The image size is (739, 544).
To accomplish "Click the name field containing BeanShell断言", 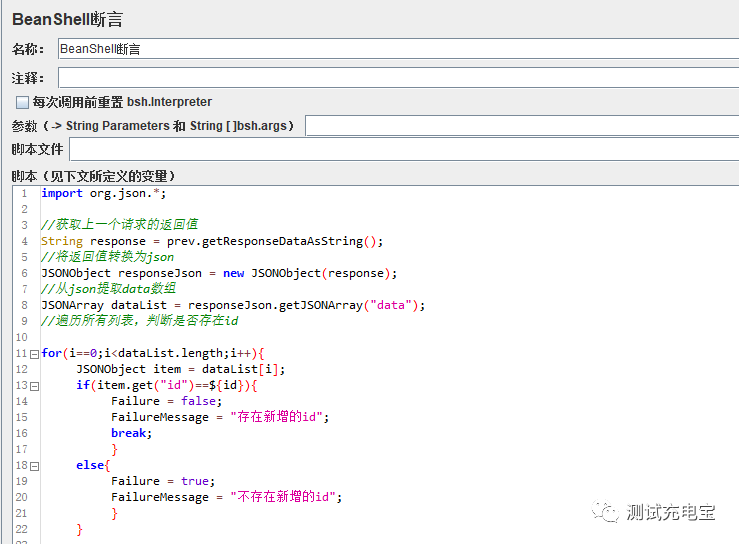I will click(398, 49).
